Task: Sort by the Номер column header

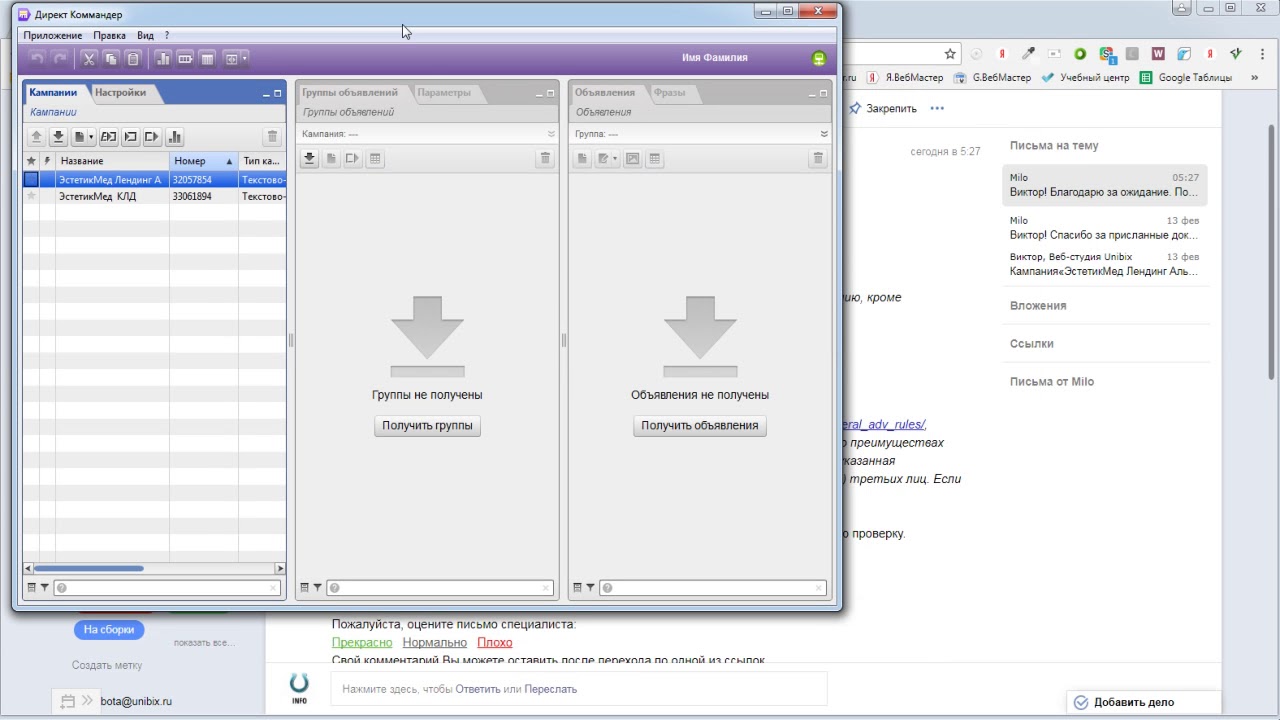Action: pos(203,161)
